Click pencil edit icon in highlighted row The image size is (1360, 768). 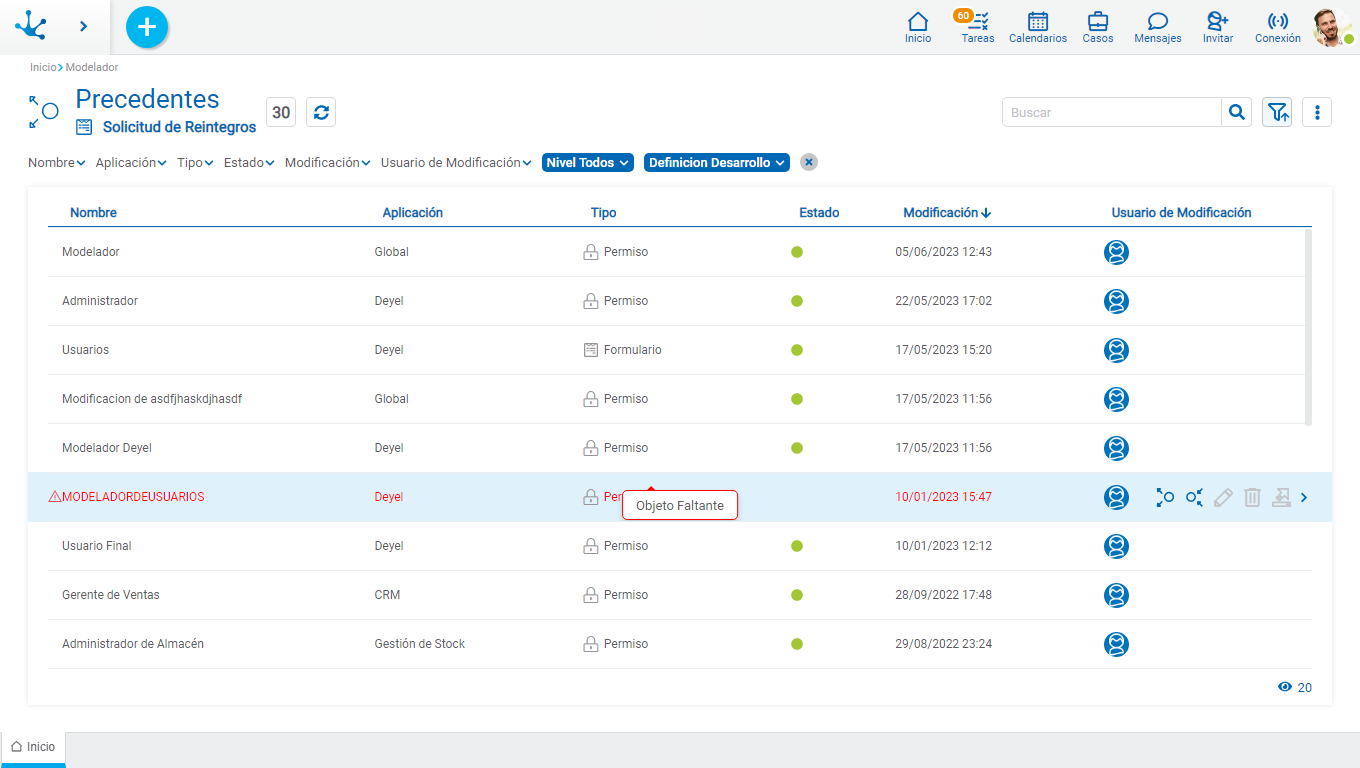coord(1223,497)
